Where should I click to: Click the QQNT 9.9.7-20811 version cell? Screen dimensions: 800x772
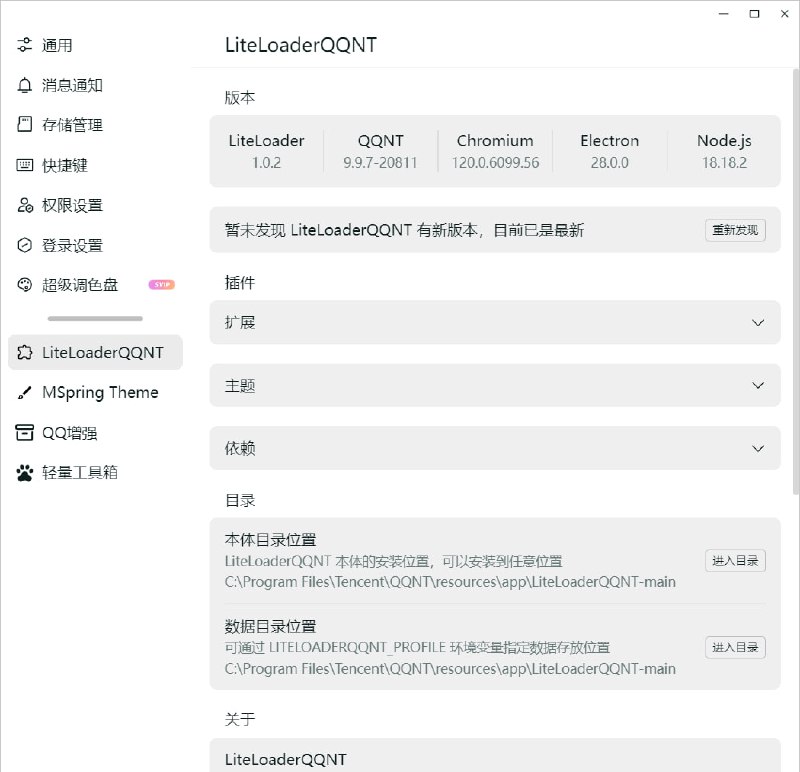(381, 151)
